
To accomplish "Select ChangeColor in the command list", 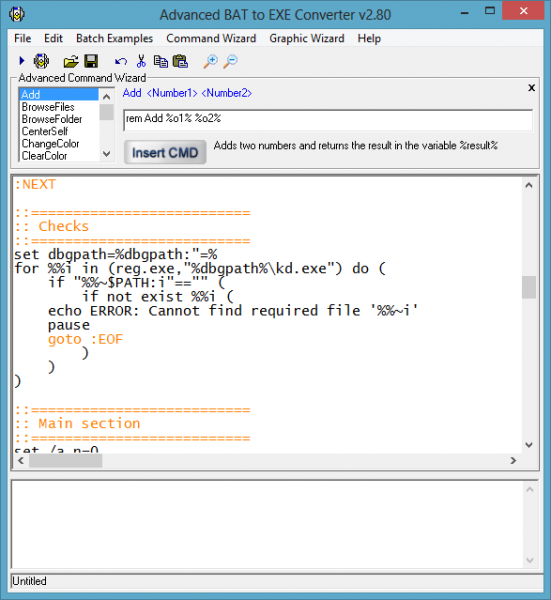I will pyautogui.click(x=59, y=143).
